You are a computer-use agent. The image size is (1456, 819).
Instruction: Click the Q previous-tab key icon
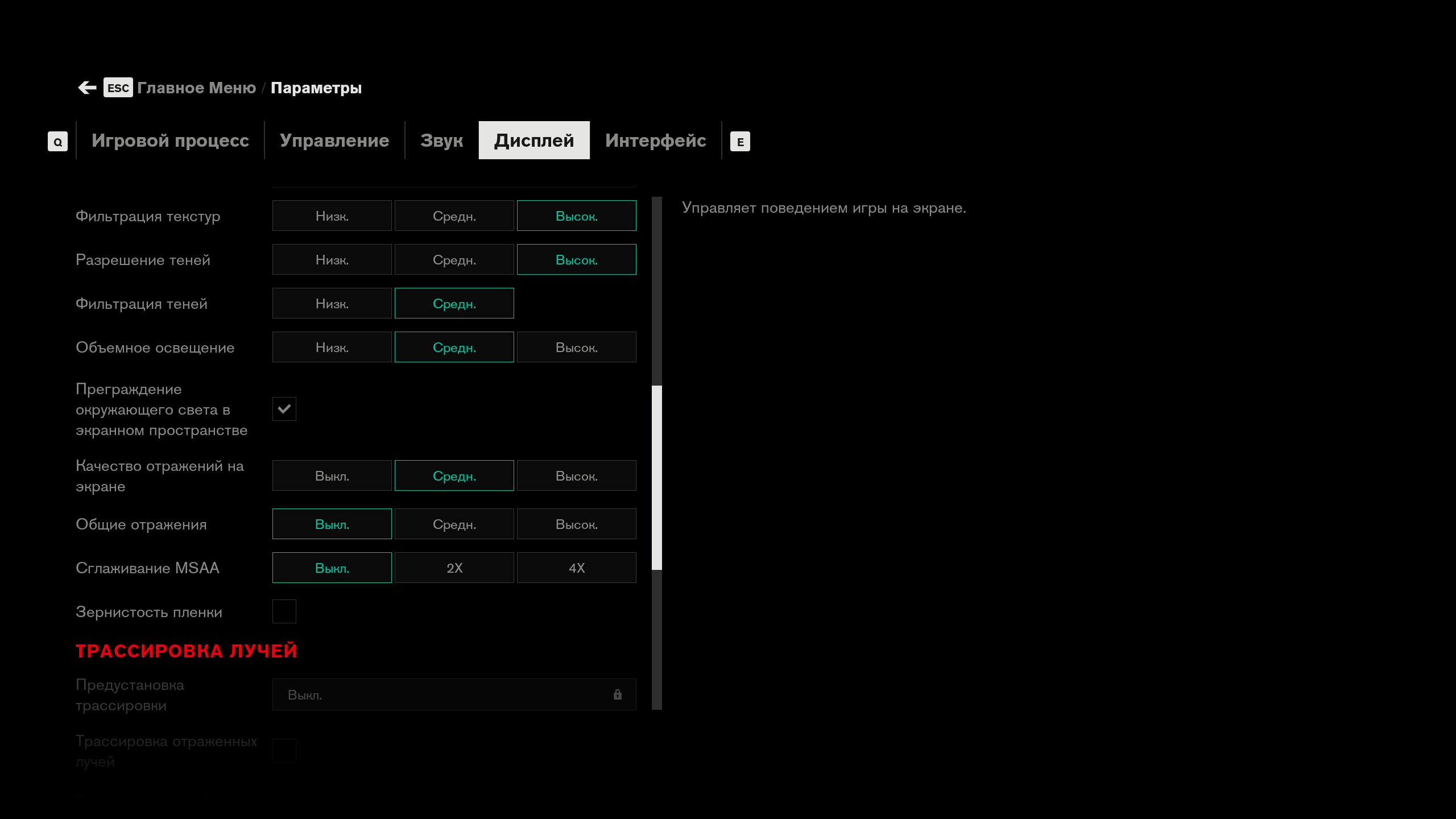point(57,142)
